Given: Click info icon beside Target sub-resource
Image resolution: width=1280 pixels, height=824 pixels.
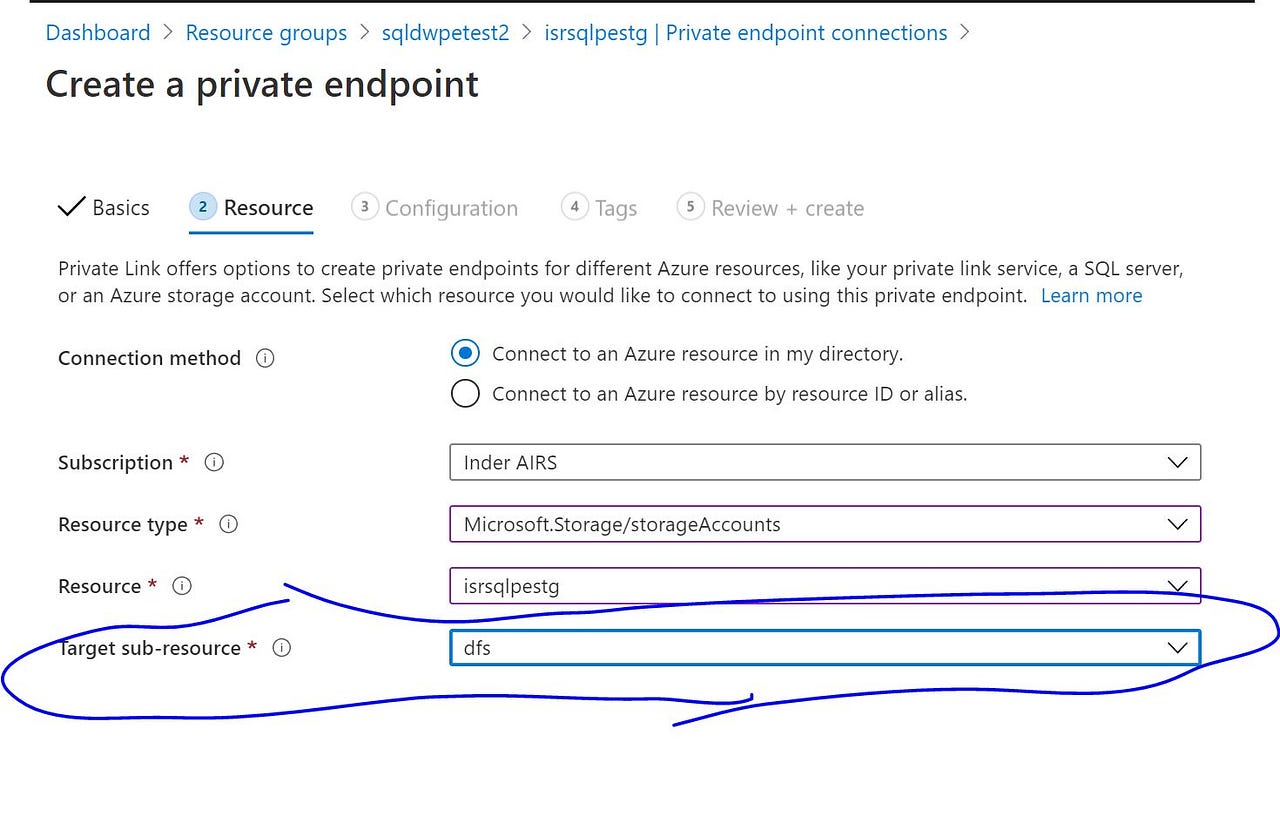Looking at the screenshot, I should pyautogui.click(x=282, y=648).
